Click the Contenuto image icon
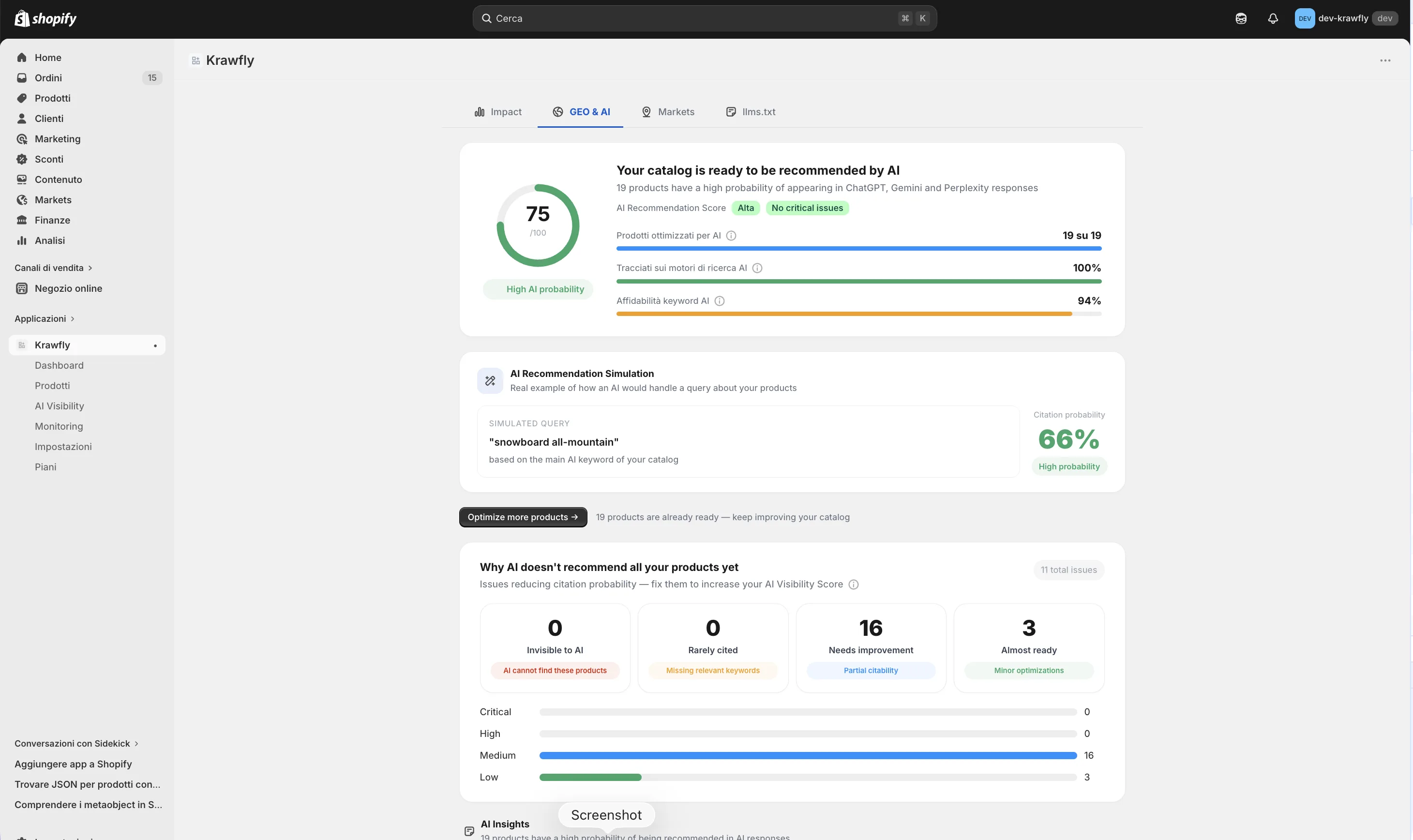 [x=21, y=180]
